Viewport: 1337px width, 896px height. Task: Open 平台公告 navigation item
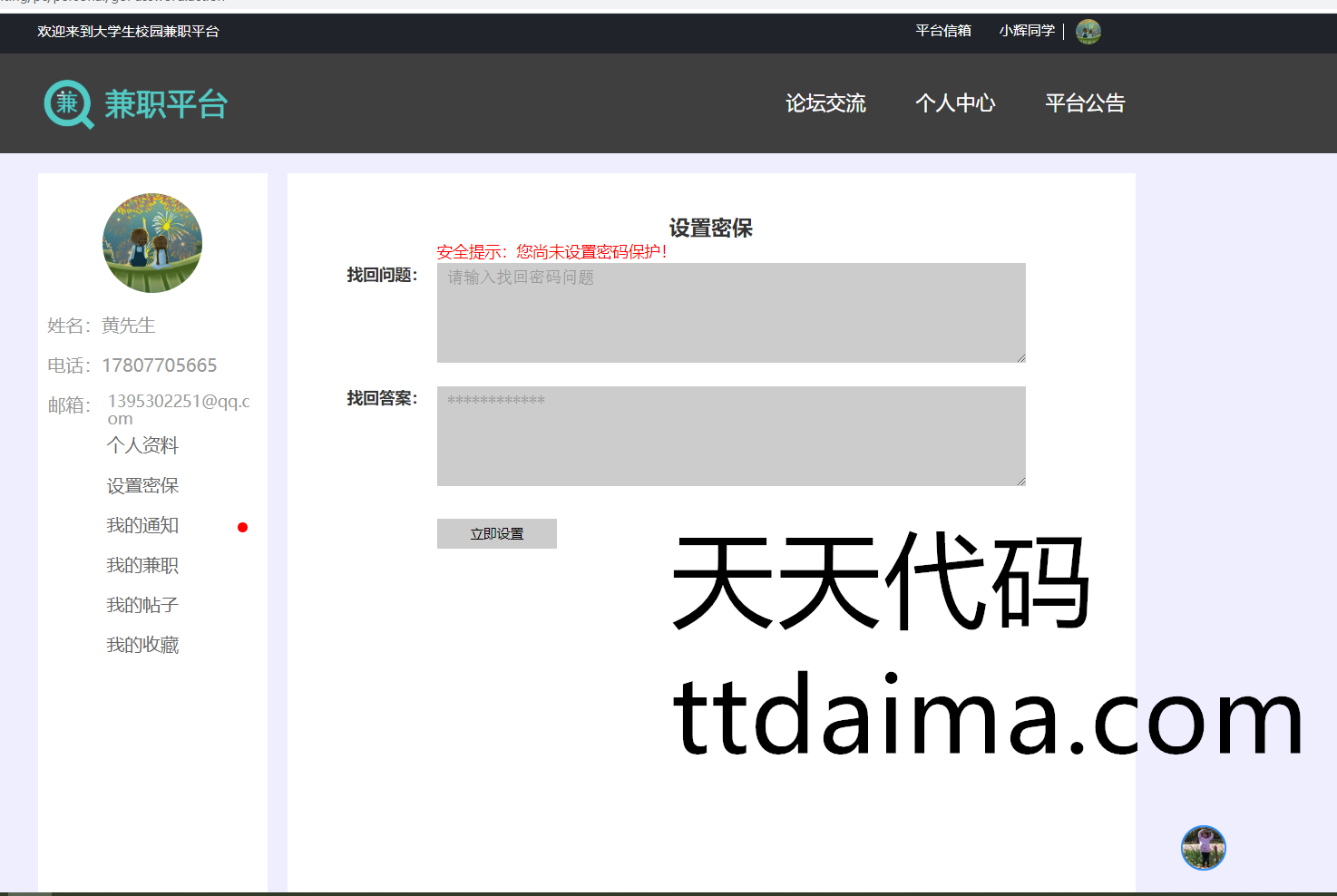click(1085, 103)
